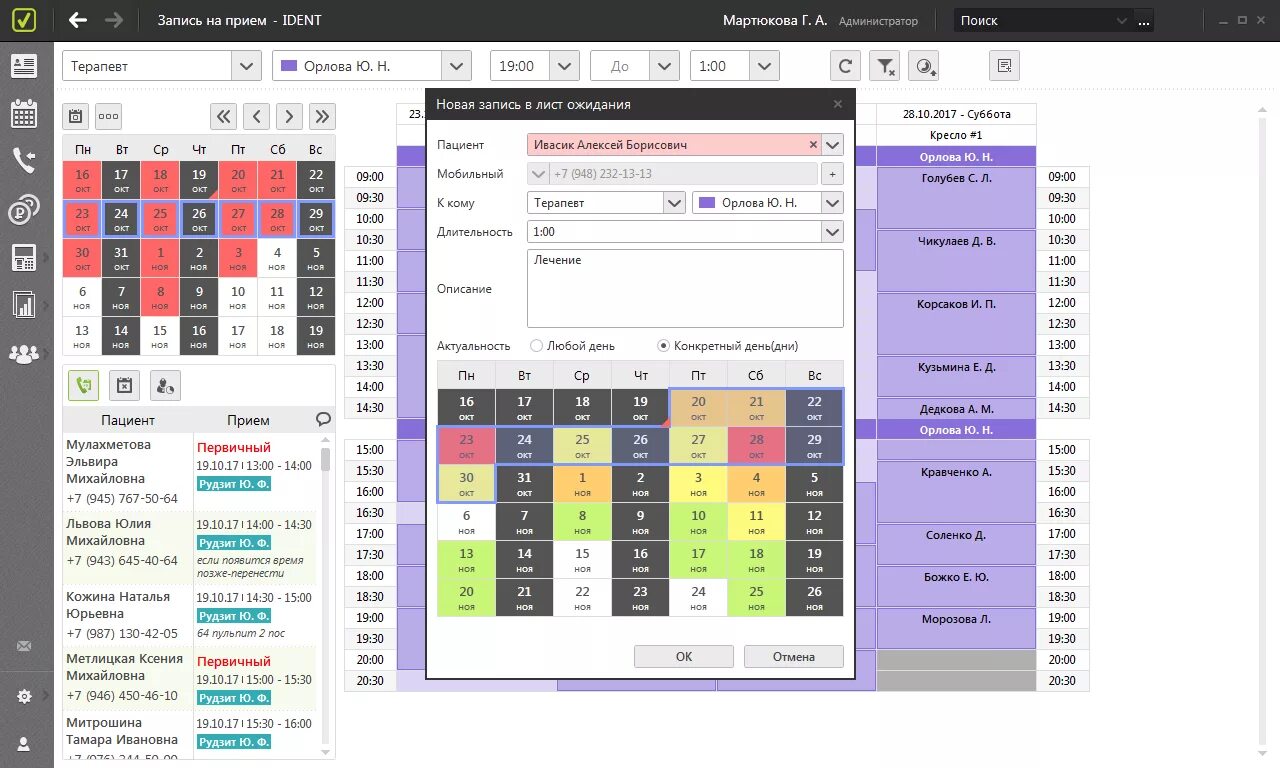
Task: Toggle 25 ноя in dialog calendar
Action: tap(756, 597)
